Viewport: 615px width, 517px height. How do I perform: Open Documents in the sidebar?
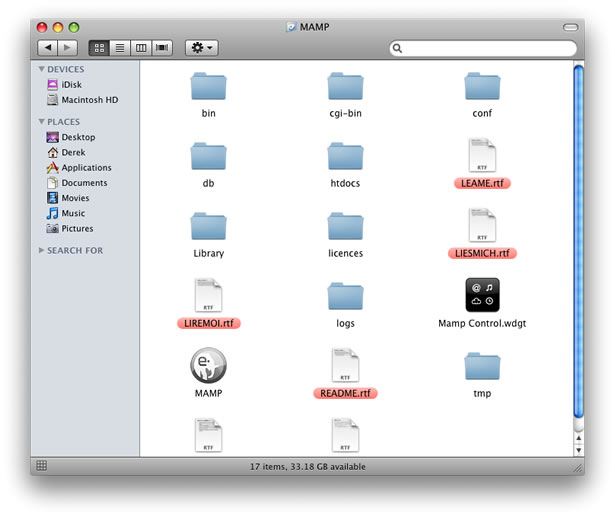77,183
